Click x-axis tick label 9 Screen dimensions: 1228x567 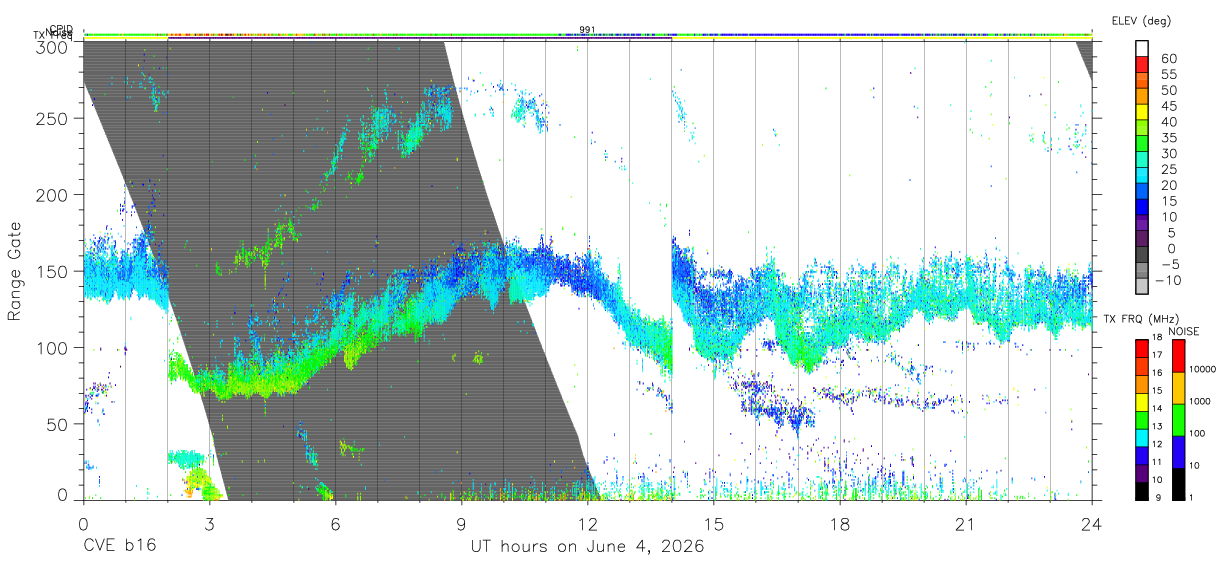click(461, 524)
